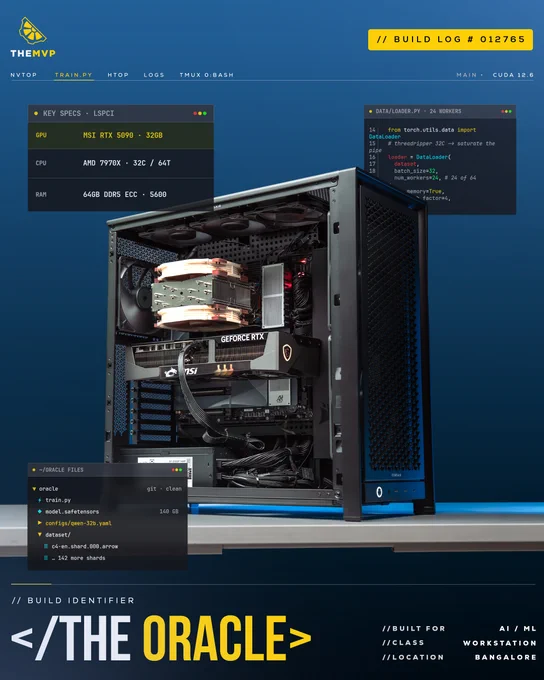Screen dimensions: 544x680
Task: Click the WORKSTATION value
Action: 500,643
